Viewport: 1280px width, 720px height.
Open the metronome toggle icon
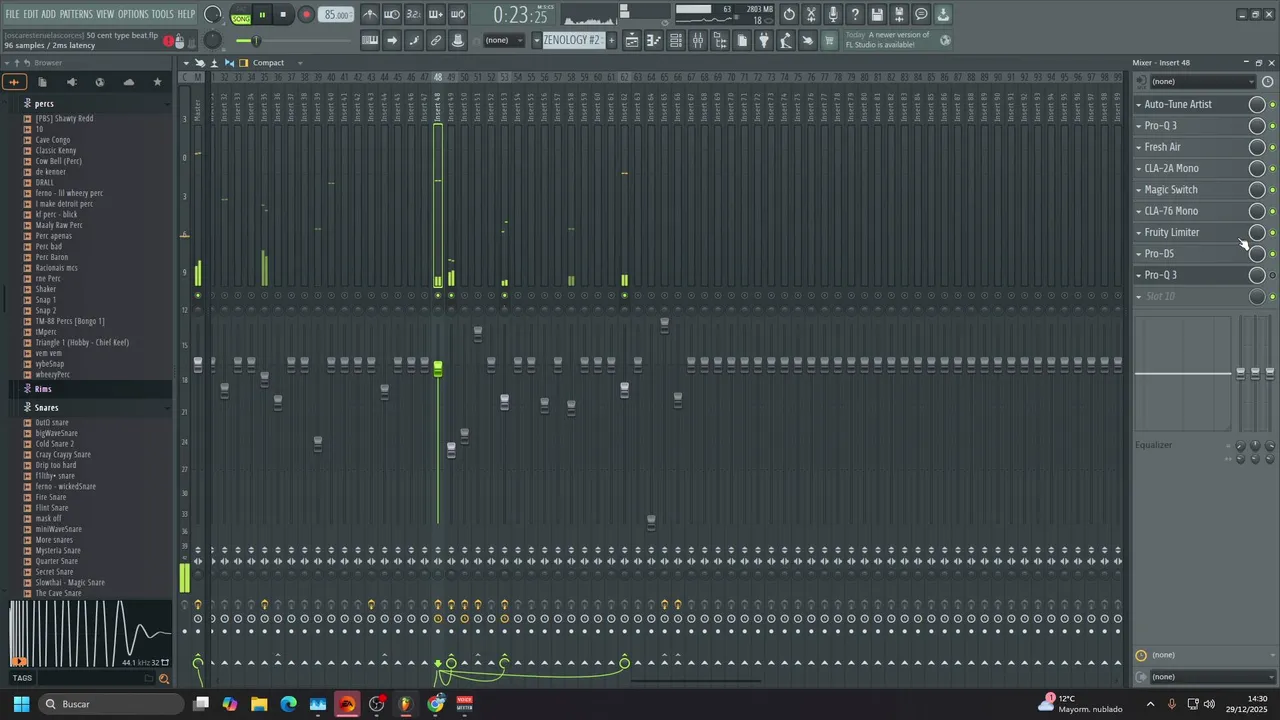[x=370, y=15]
